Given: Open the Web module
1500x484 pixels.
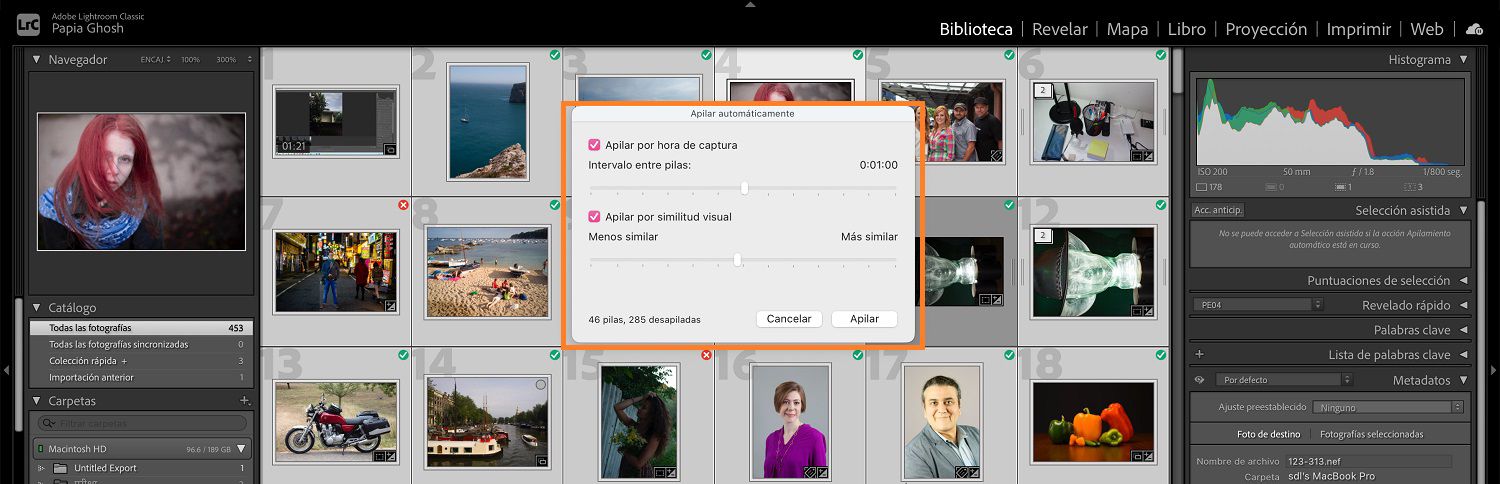Looking at the screenshot, I should 1427,29.
